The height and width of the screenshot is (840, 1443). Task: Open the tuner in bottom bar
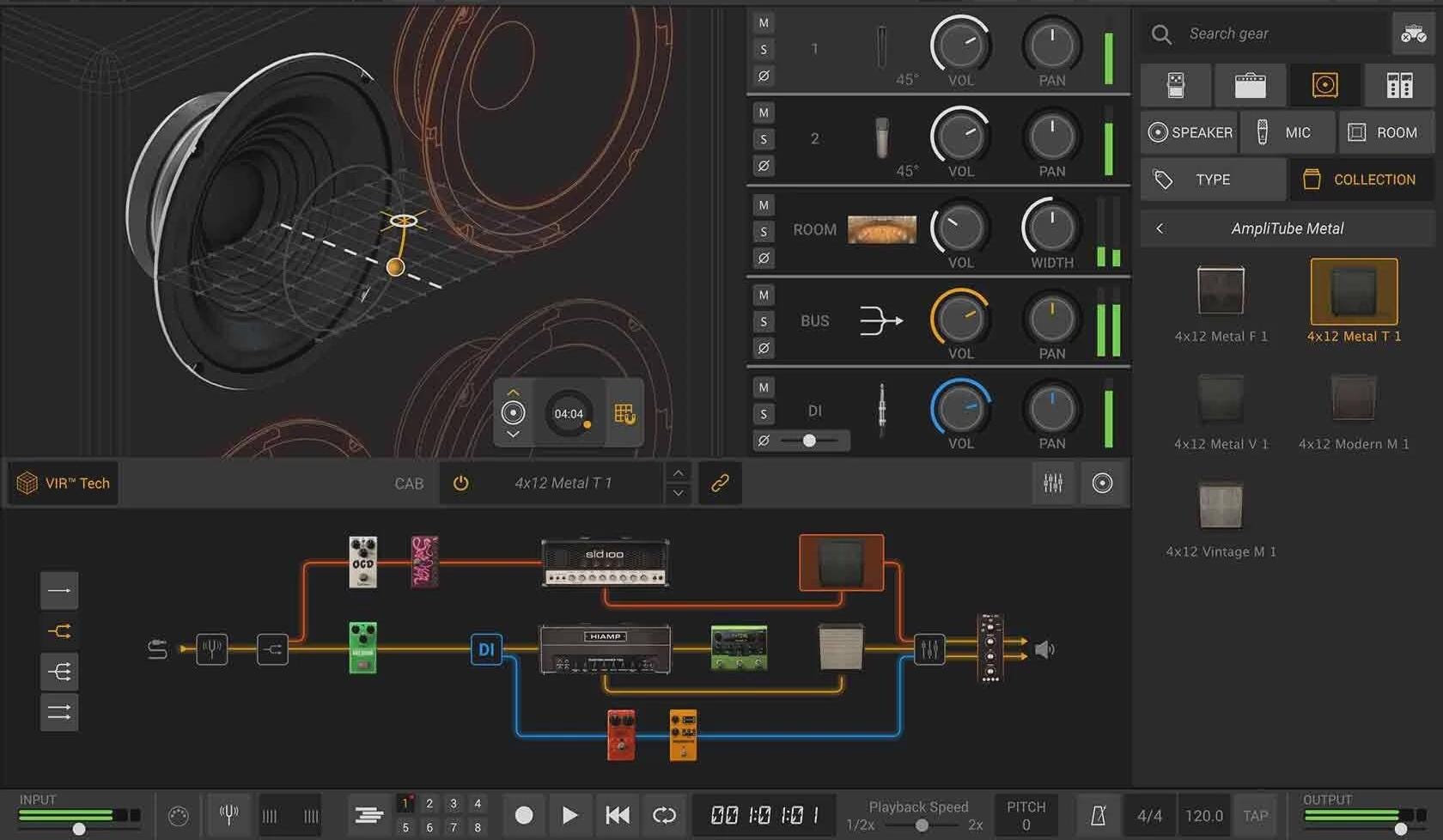[228, 814]
